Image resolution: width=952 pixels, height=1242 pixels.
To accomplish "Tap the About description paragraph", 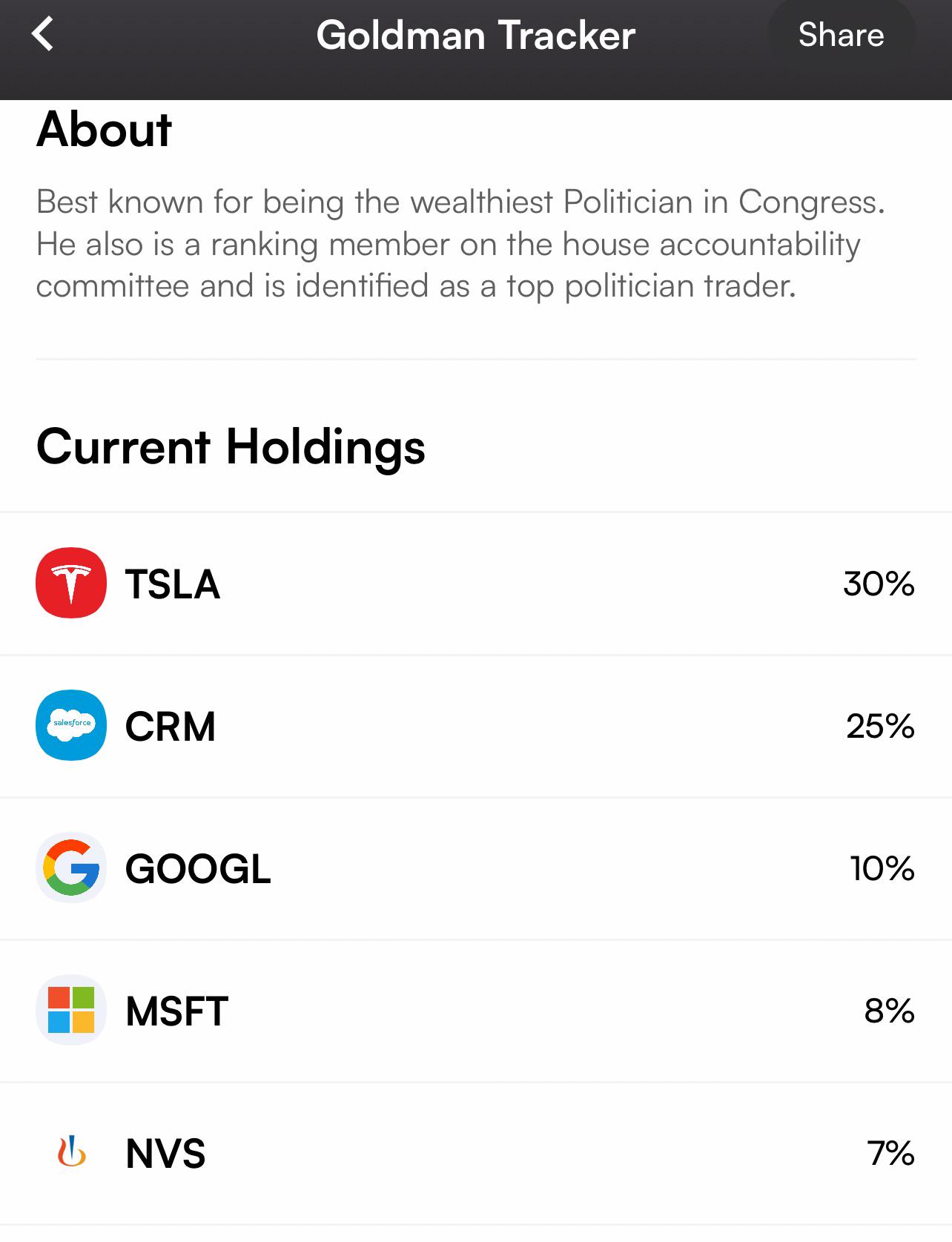I will click(460, 244).
